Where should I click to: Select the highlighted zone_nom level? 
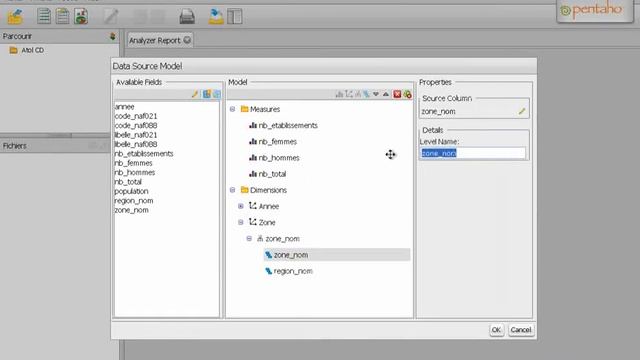click(337, 255)
